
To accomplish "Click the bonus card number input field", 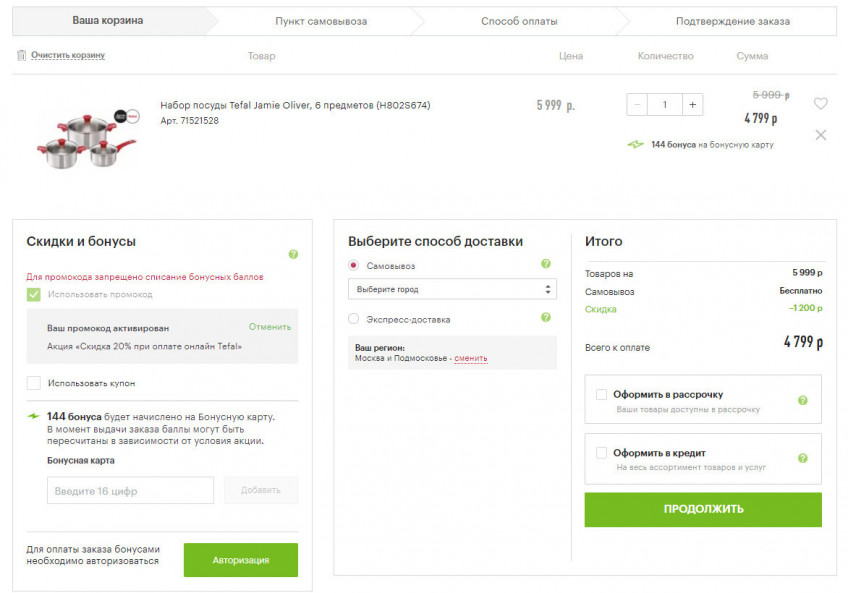I will click(x=130, y=491).
